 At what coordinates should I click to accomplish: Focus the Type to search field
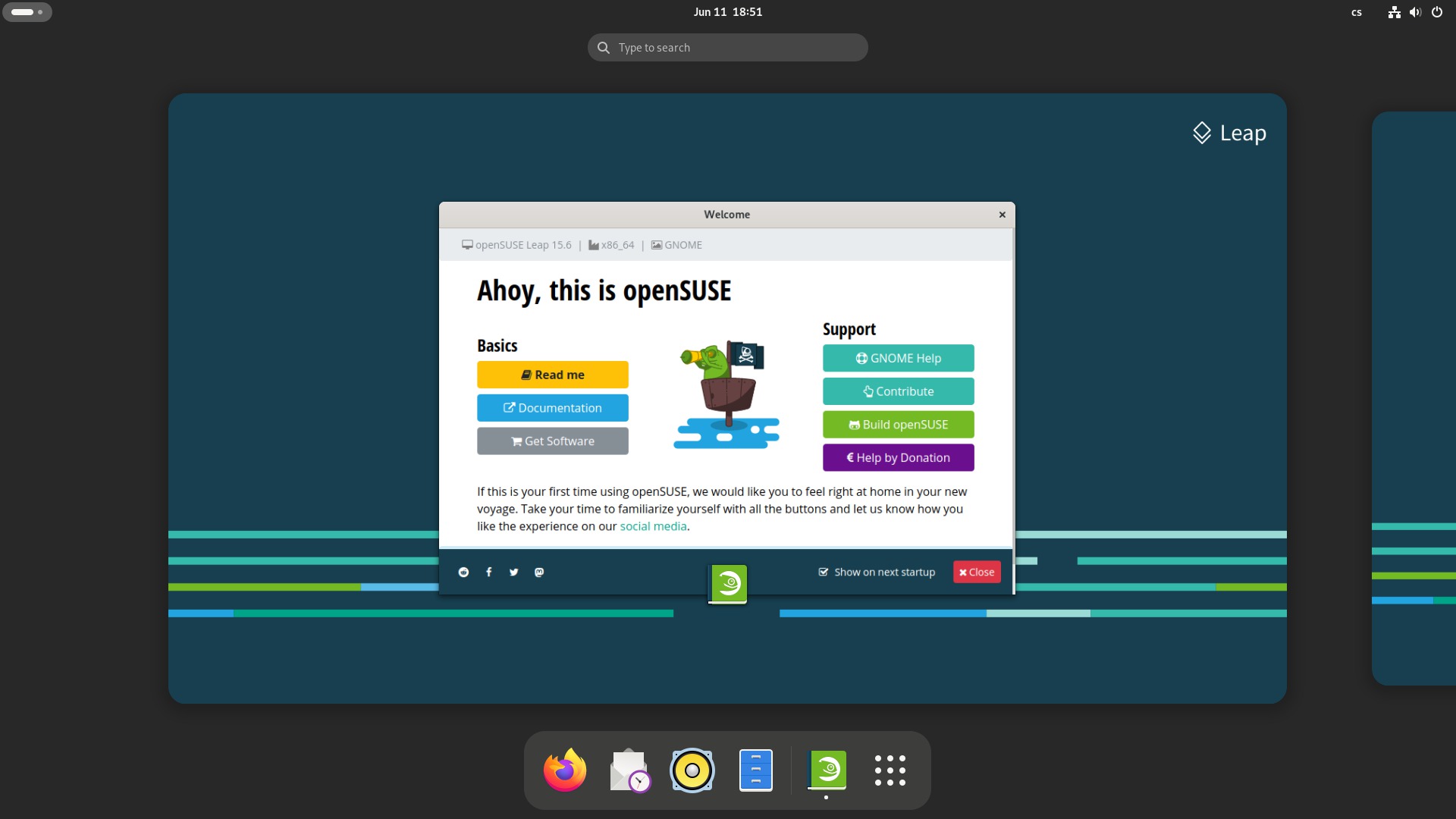click(728, 48)
